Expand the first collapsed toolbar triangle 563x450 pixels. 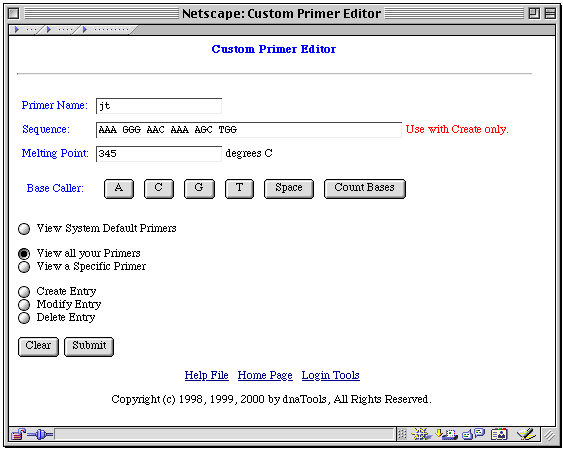click(x=17, y=29)
